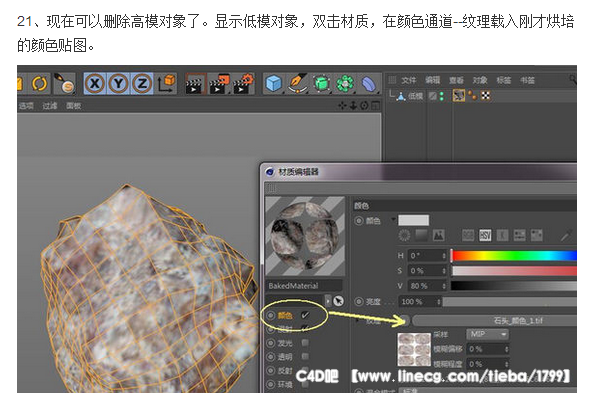Add a cube primitive object
This screenshot has width=596, height=393.
coord(274,84)
